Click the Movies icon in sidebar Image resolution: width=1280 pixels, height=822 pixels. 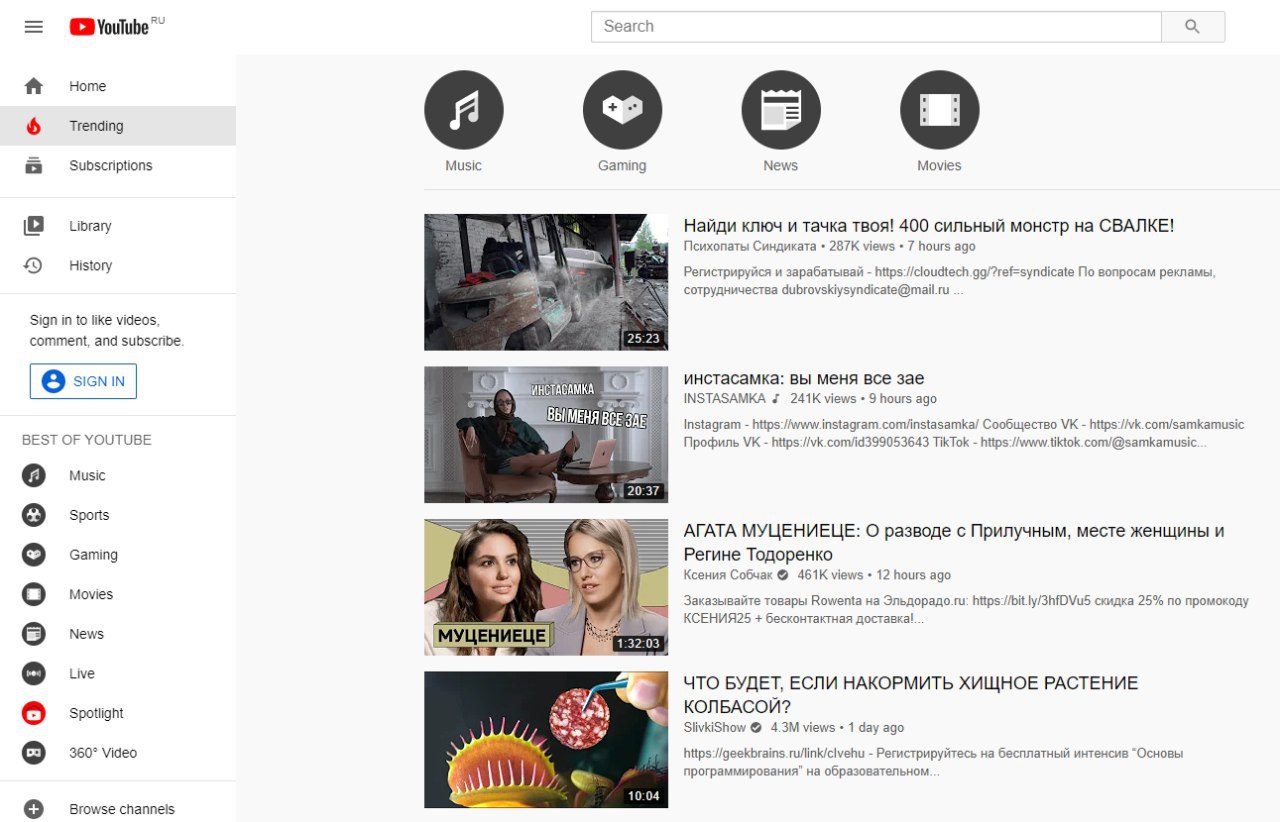pyautogui.click(x=34, y=594)
